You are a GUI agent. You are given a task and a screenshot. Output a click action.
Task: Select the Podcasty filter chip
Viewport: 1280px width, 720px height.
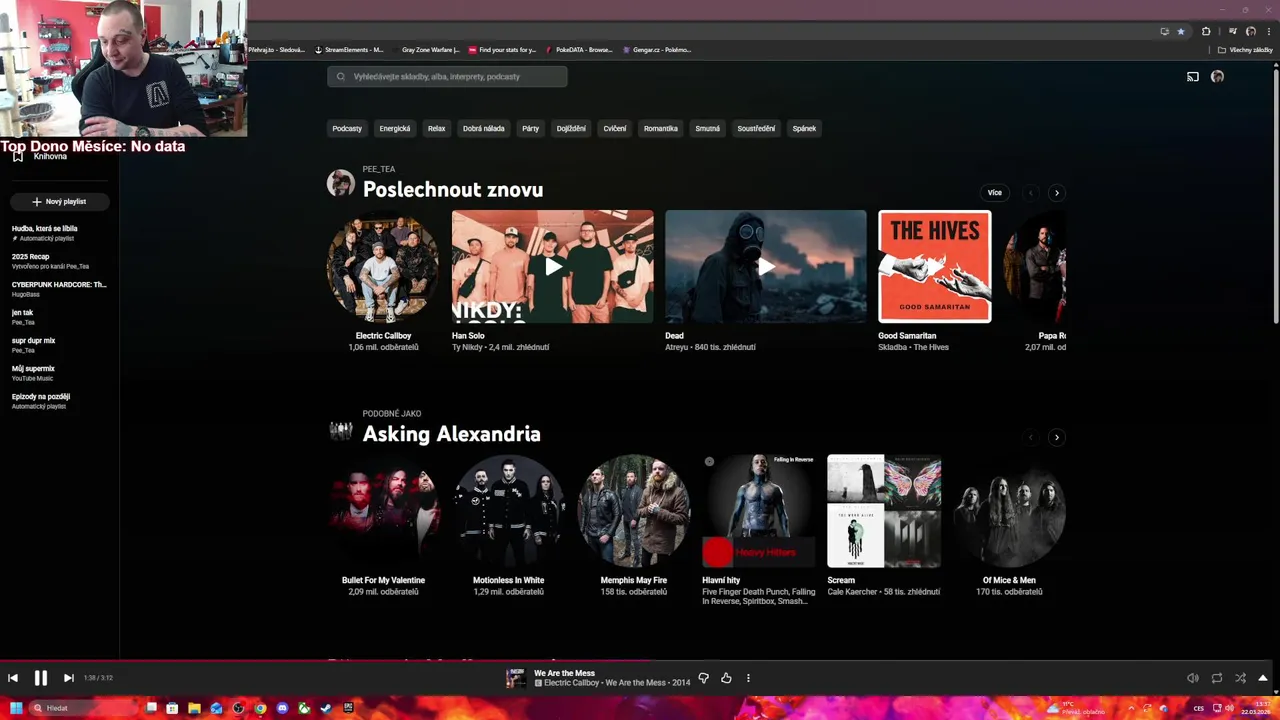coord(347,128)
